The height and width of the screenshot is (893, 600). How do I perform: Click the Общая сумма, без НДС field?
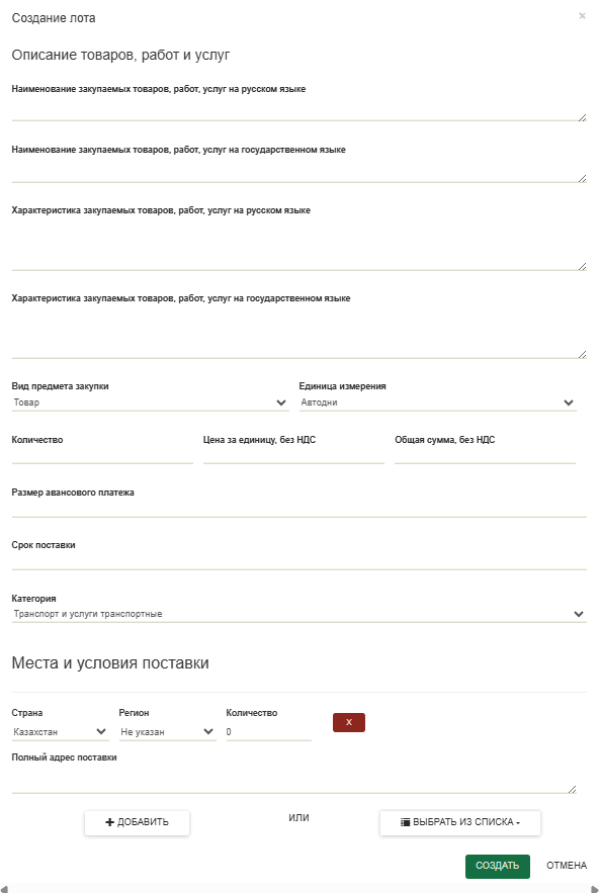[485, 455]
